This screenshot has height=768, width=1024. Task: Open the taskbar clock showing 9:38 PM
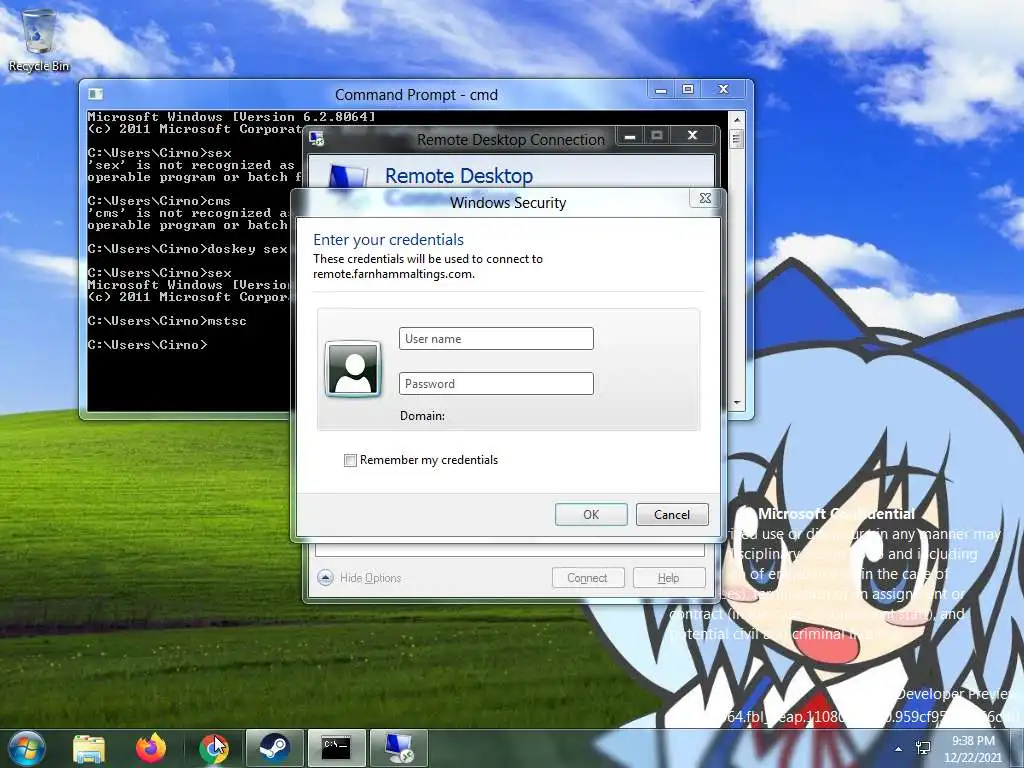[973, 749]
